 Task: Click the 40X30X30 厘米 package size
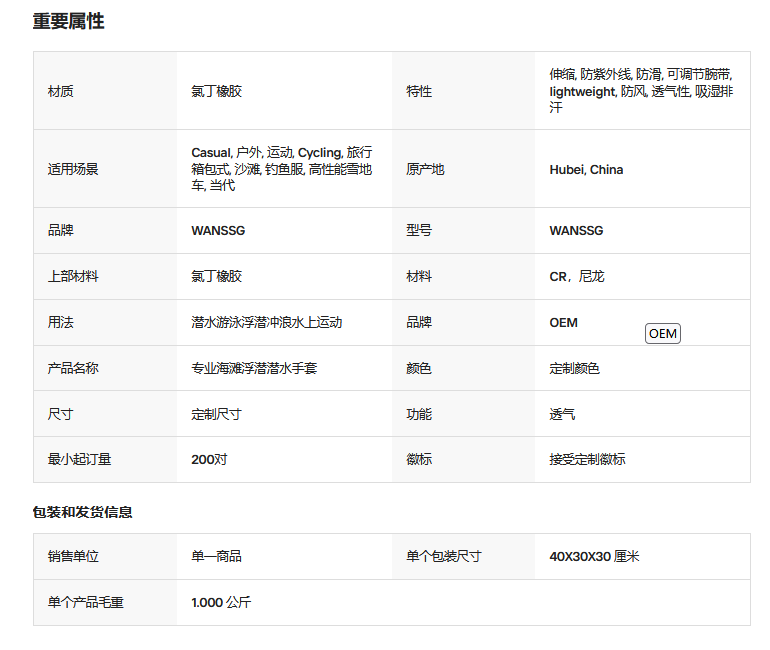pyautogui.click(x=594, y=556)
